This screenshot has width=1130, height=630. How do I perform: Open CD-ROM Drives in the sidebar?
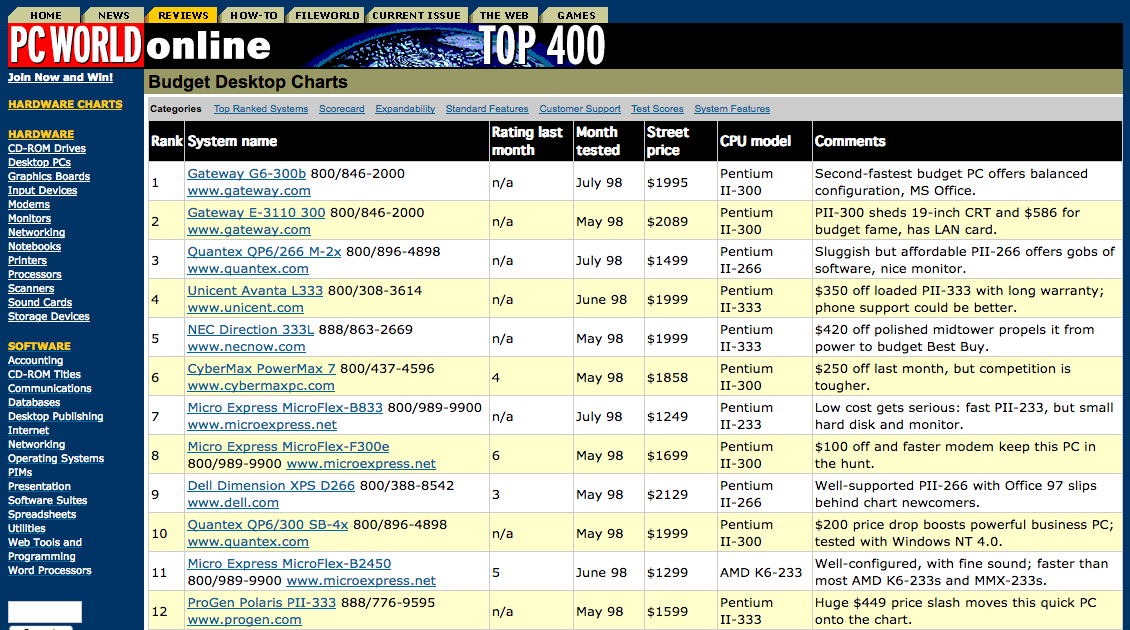pos(47,148)
